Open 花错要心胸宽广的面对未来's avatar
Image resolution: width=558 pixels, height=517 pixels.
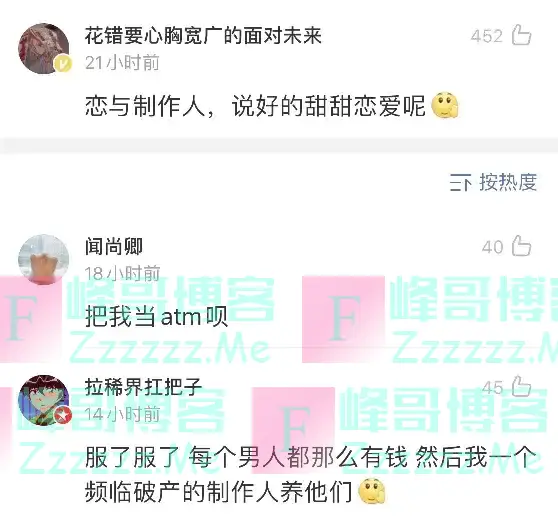point(43,48)
